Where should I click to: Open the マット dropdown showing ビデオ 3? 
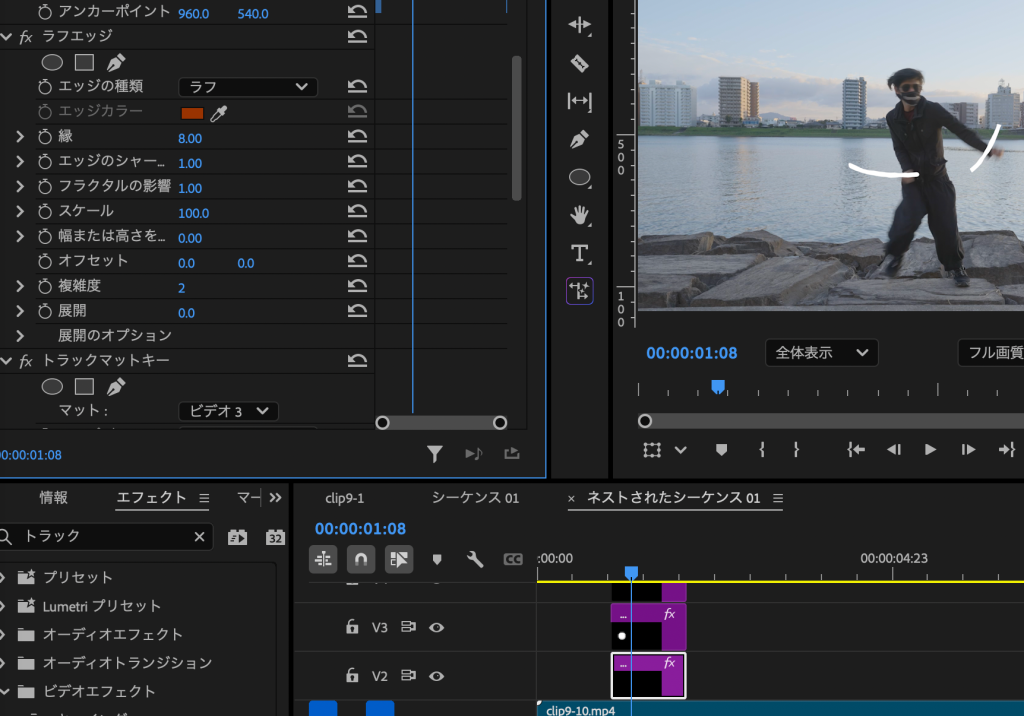coord(228,411)
